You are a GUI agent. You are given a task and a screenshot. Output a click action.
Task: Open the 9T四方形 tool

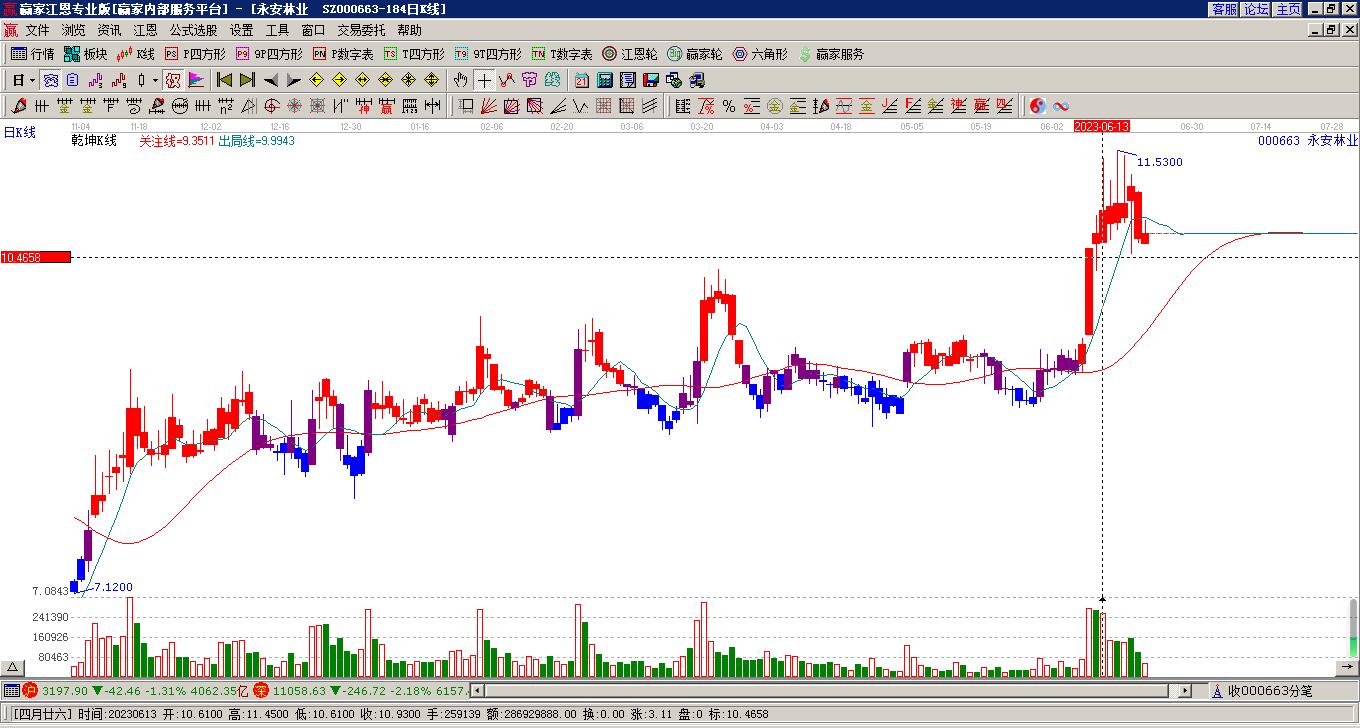point(488,54)
